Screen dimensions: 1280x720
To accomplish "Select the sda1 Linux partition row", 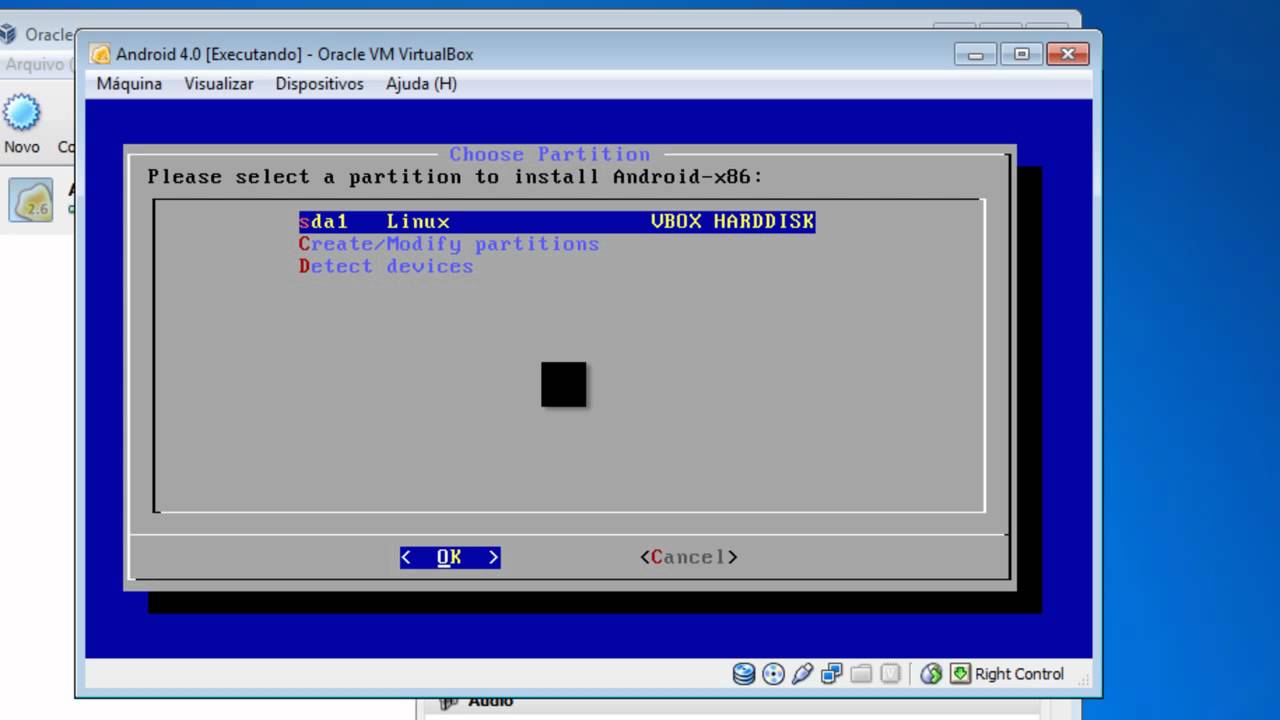I will (x=557, y=222).
